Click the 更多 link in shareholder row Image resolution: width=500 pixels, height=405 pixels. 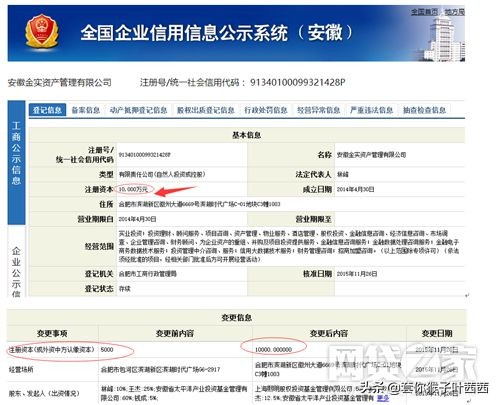pos(383,398)
